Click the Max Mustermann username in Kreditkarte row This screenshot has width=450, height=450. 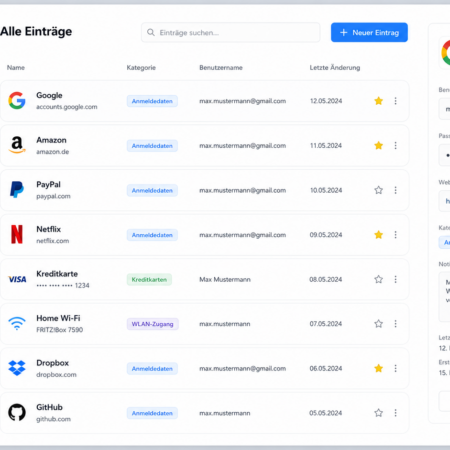pos(225,279)
